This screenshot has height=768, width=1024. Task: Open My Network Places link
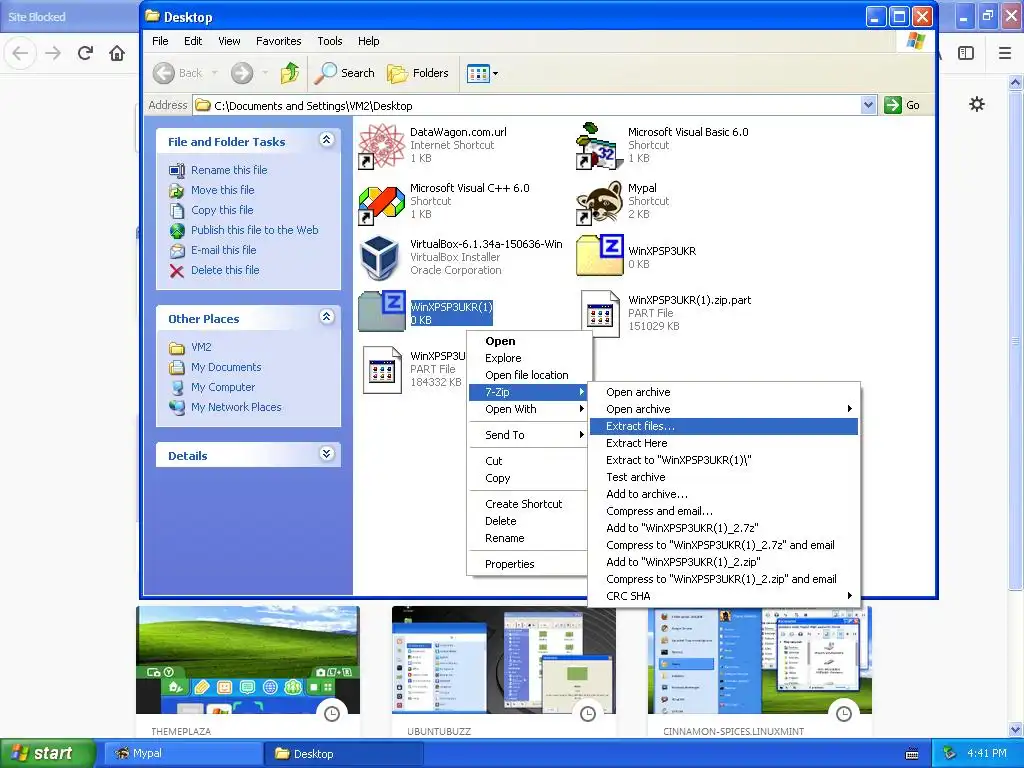click(x=236, y=408)
